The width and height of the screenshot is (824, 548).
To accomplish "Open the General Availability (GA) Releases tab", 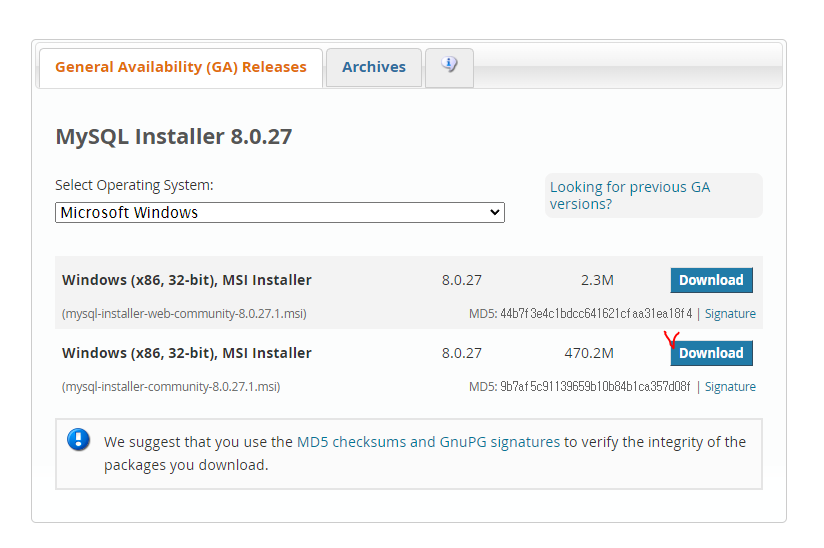I will point(181,68).
